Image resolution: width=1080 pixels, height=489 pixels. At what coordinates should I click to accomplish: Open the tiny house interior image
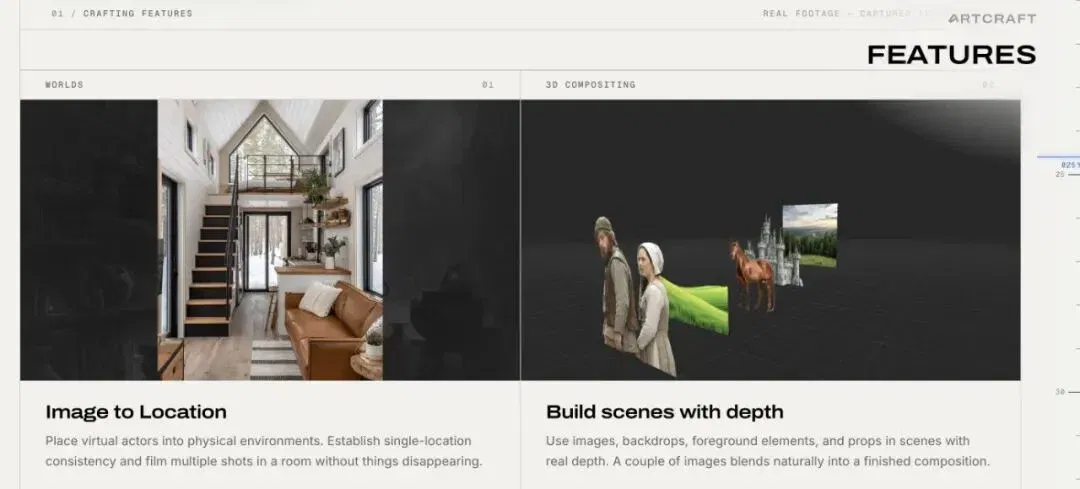pyautogui.click(x=270, y=240)
